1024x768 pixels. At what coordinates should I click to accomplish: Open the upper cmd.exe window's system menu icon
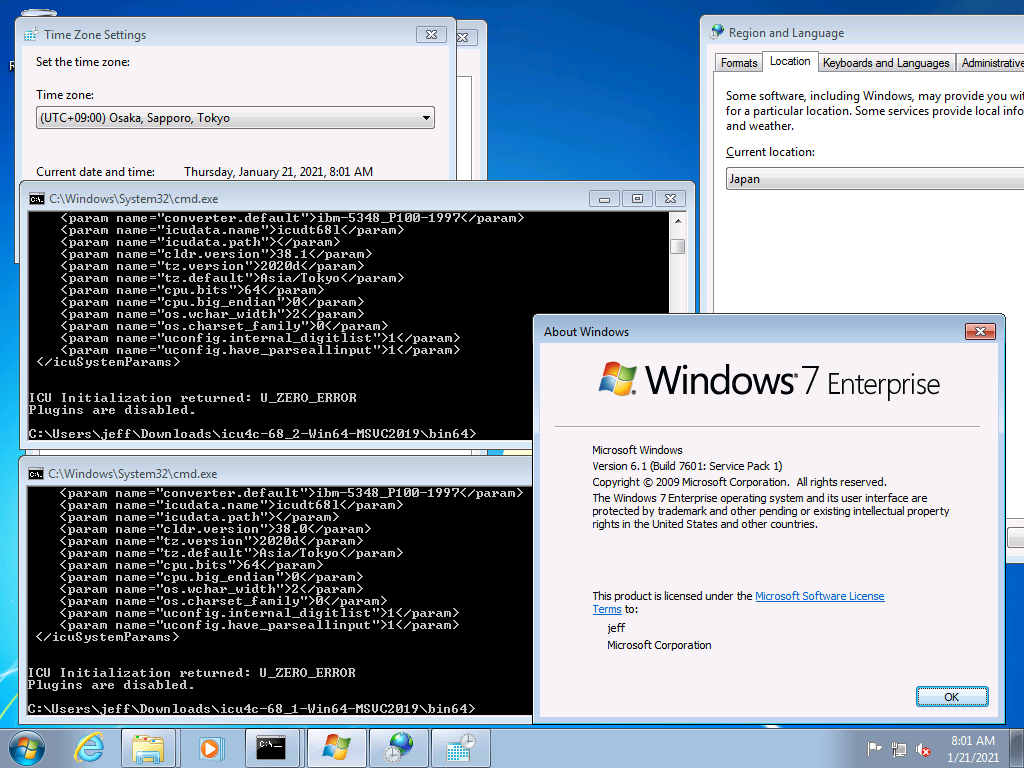click(36, 199)
